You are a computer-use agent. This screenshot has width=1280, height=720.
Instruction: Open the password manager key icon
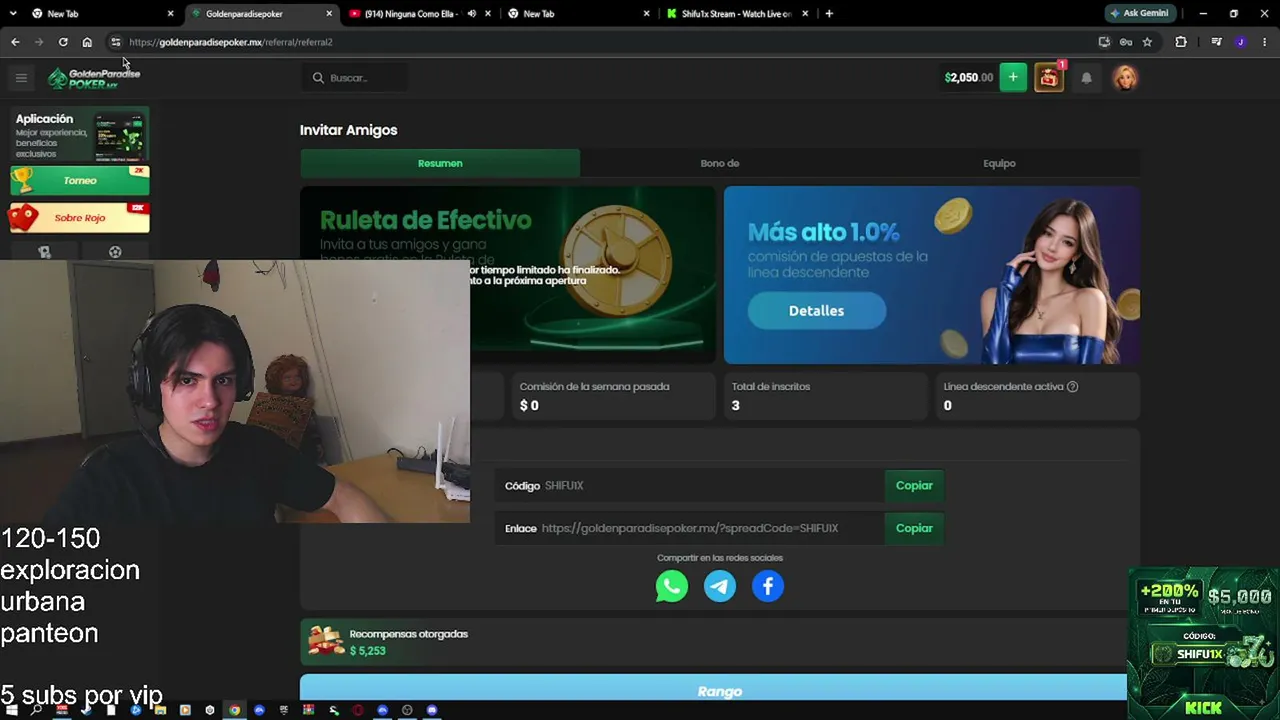click(1125, 42)
